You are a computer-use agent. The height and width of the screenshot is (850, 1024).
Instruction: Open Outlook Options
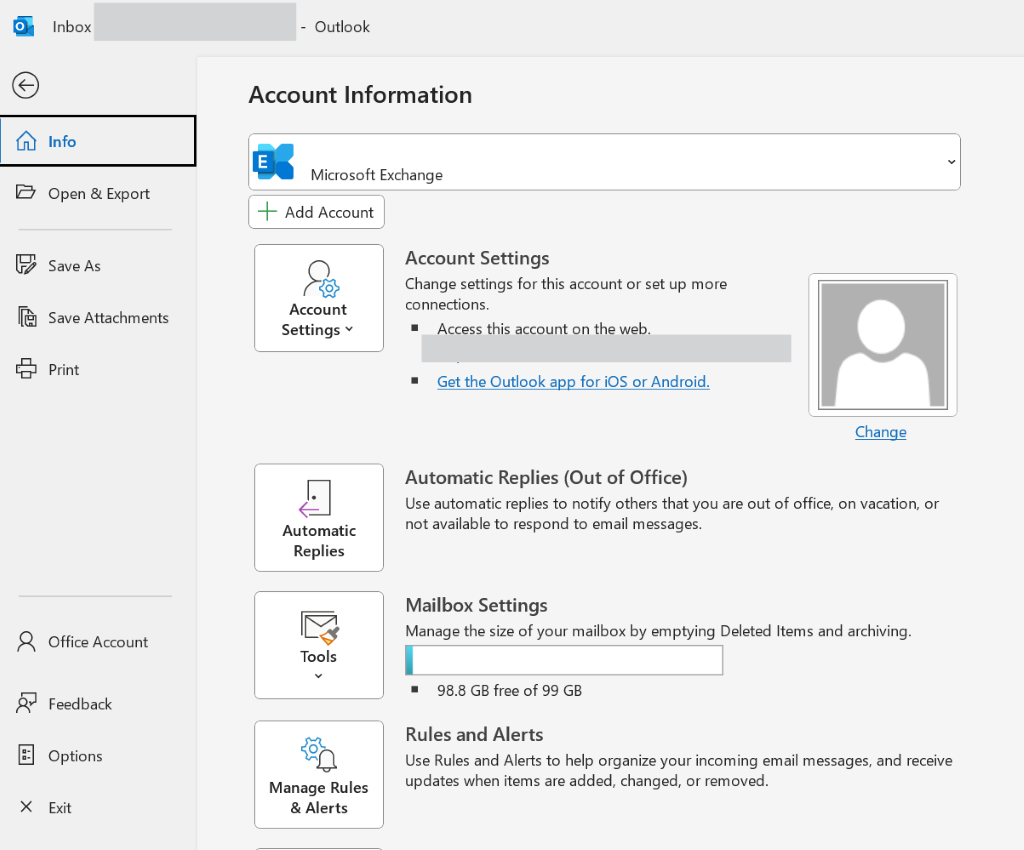(x=76, y=755)
